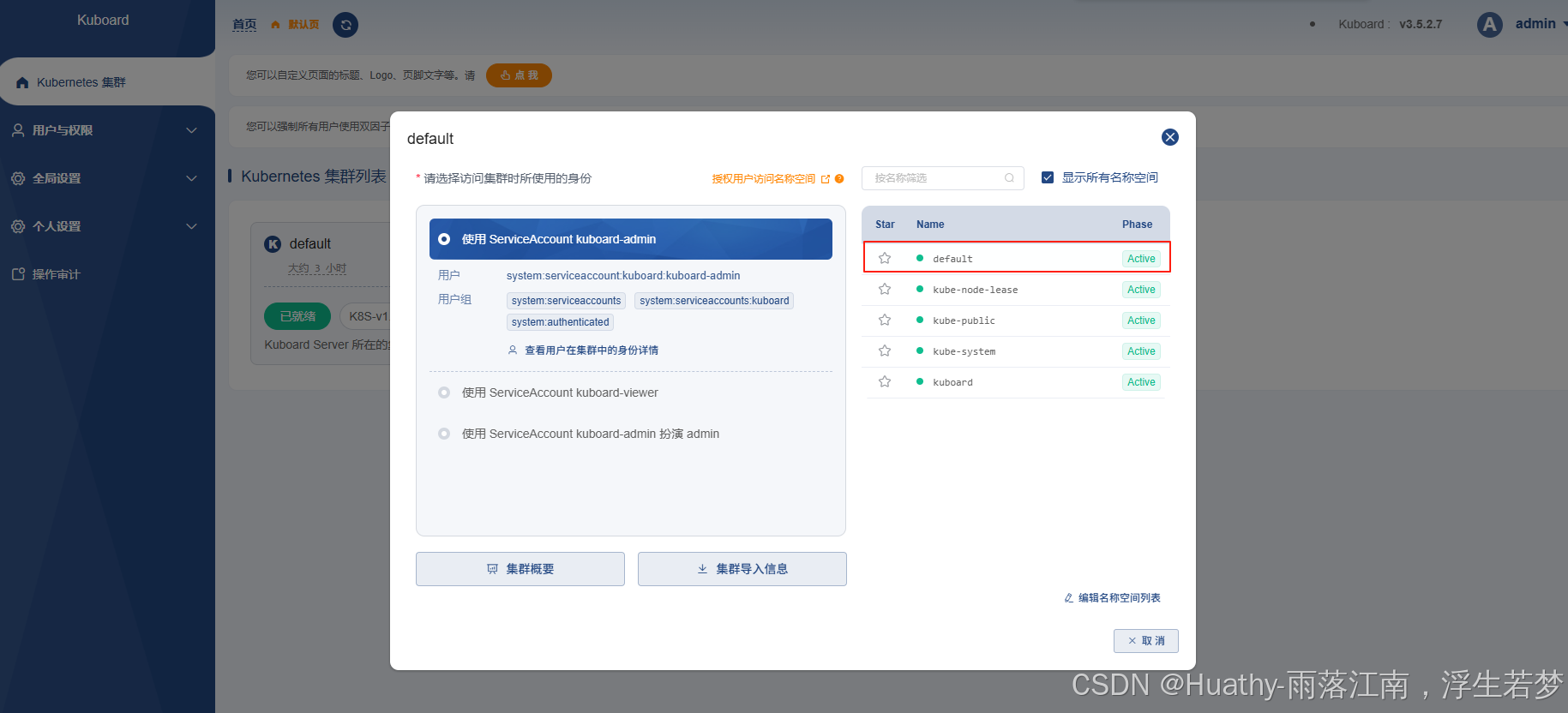Open 授权用户访问名称空间 link
The image size is (1568, 713).
763,179
